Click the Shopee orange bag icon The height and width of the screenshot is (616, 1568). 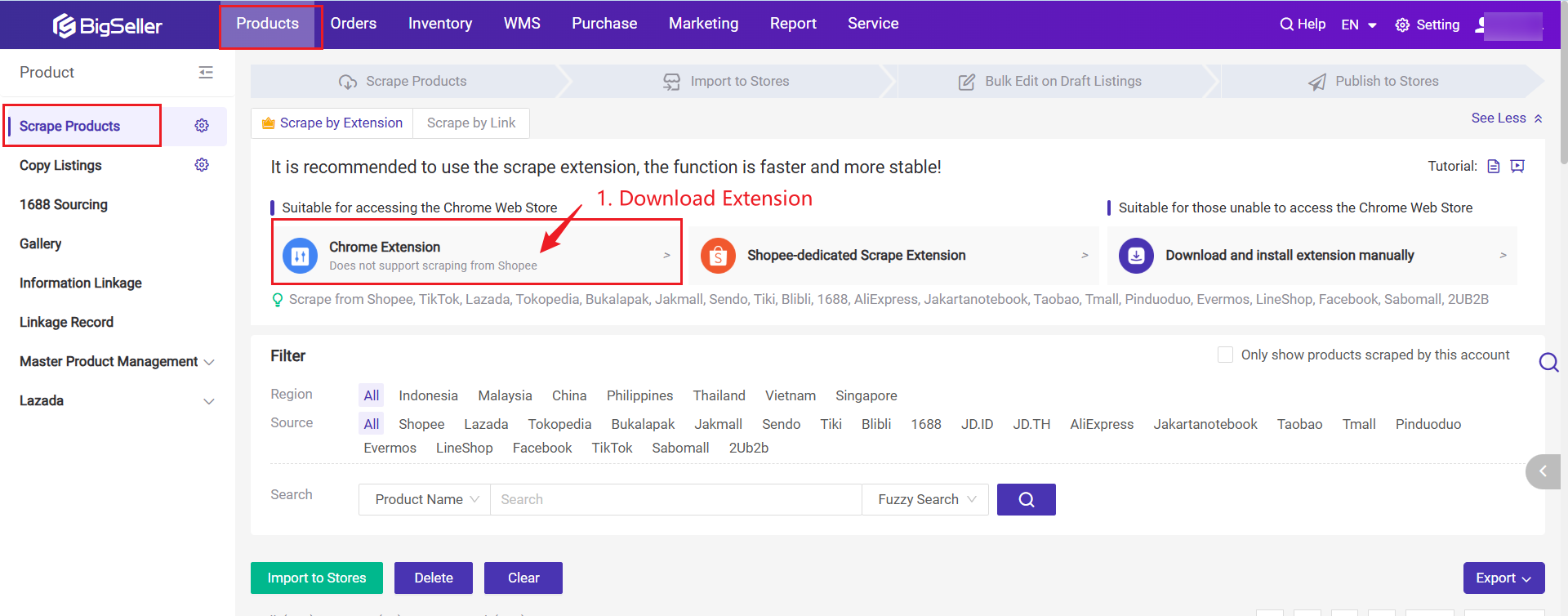(718, 256)
